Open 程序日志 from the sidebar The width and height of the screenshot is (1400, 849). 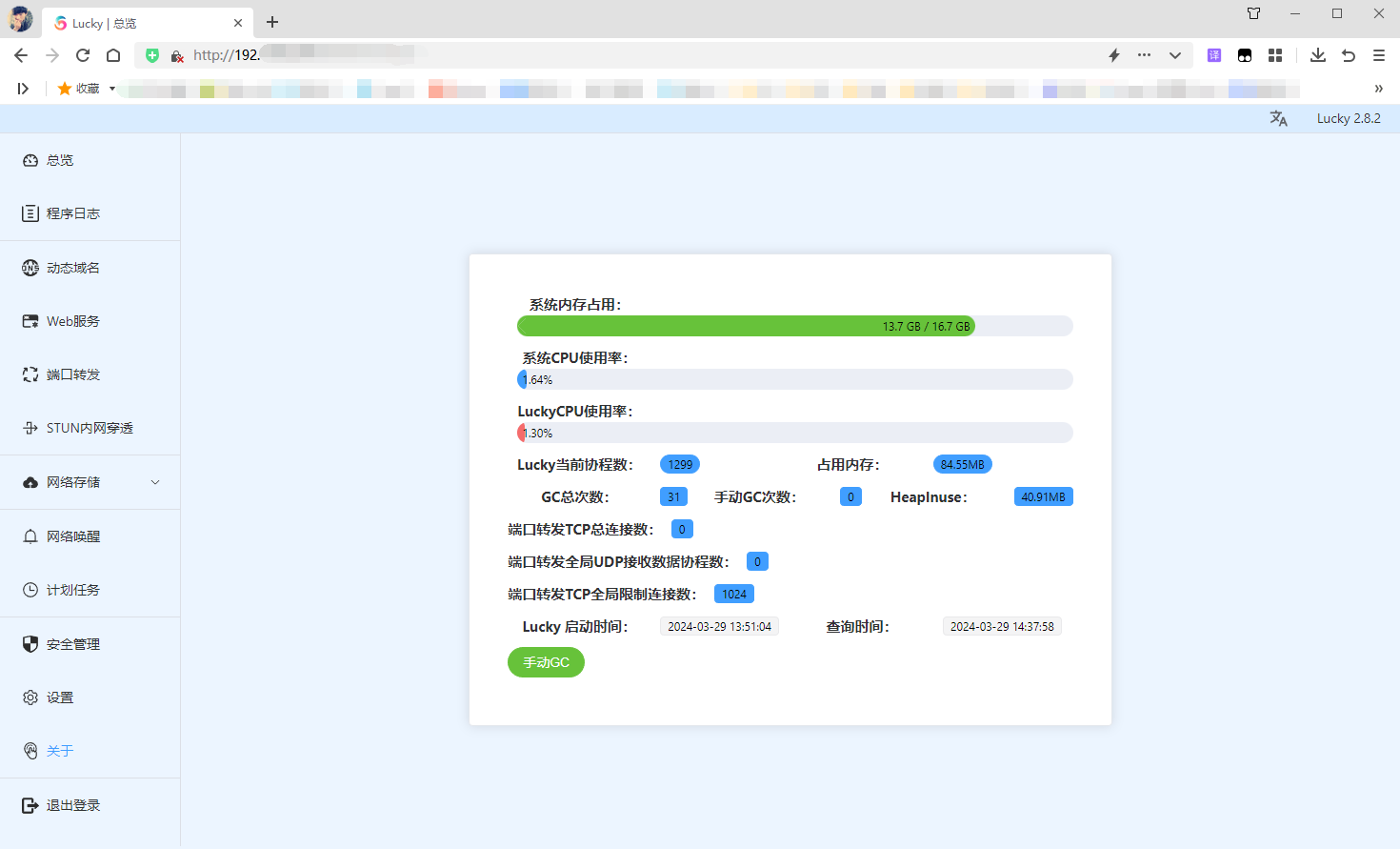[x=72, y=213]
